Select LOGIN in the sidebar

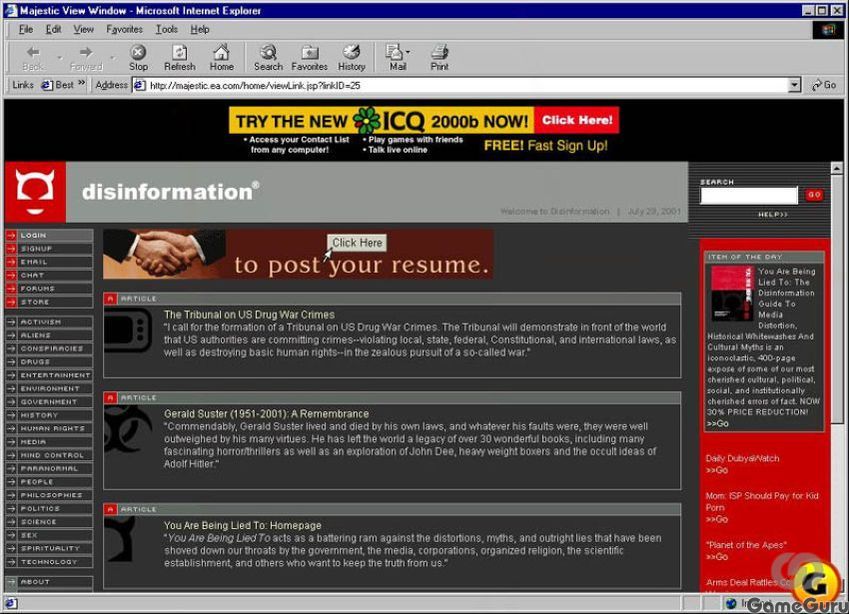point(49,236)
